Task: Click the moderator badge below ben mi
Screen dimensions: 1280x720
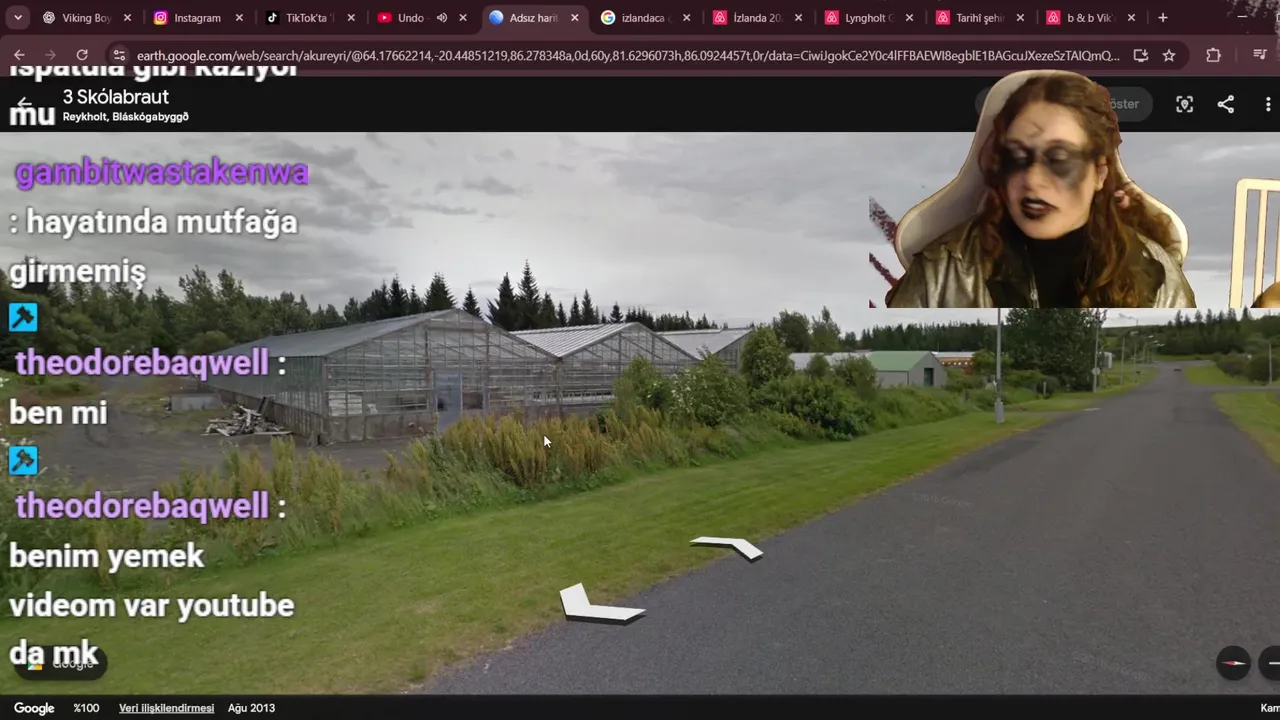Action: [x=23, y=460]
